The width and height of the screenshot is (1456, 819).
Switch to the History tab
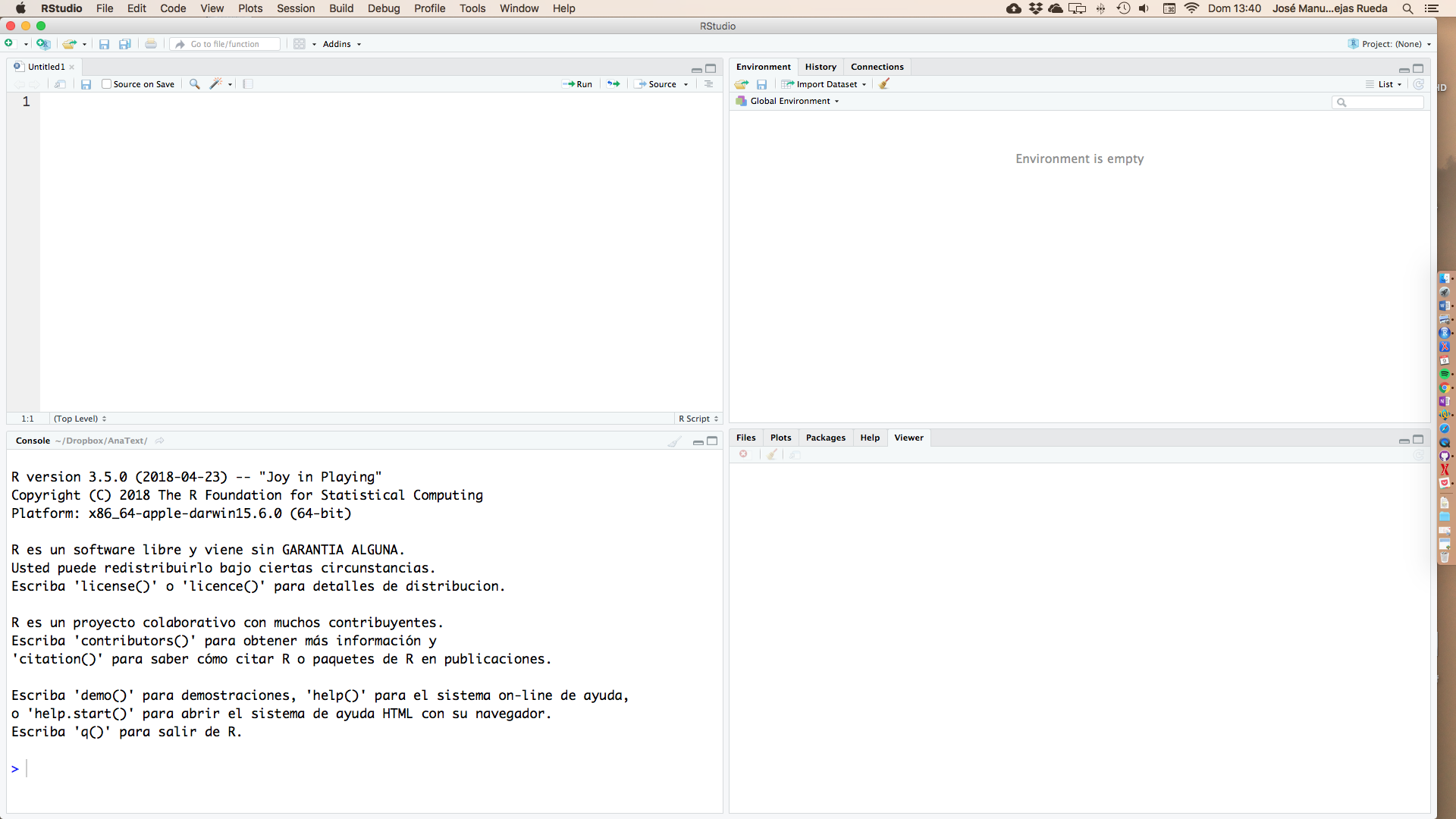tap(821, 67)
